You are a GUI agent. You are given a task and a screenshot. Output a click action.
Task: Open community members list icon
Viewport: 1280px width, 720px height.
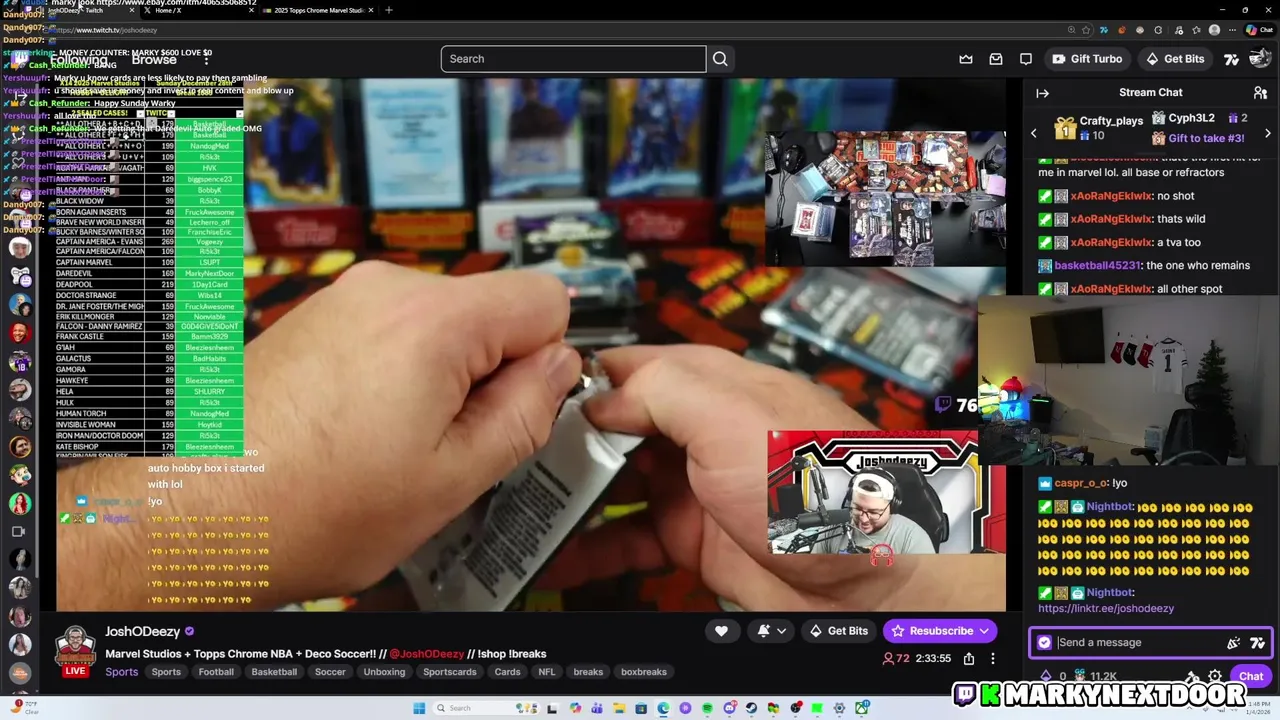[1260, 93]
